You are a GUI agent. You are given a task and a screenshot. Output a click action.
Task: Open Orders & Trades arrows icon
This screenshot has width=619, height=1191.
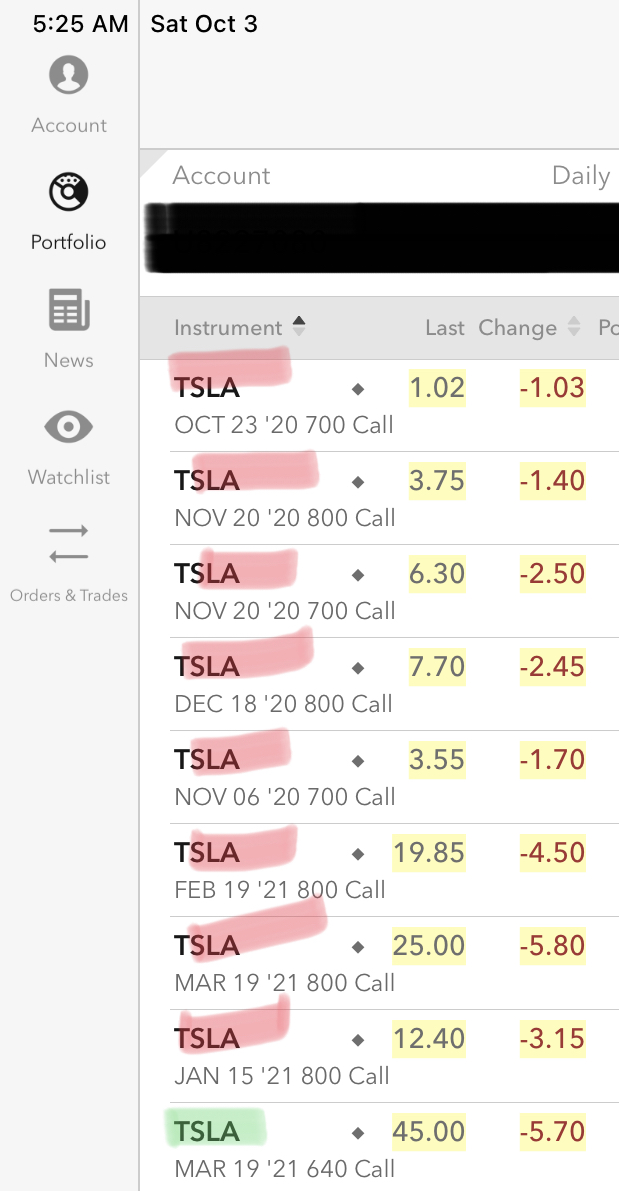(x=69, y=543)
